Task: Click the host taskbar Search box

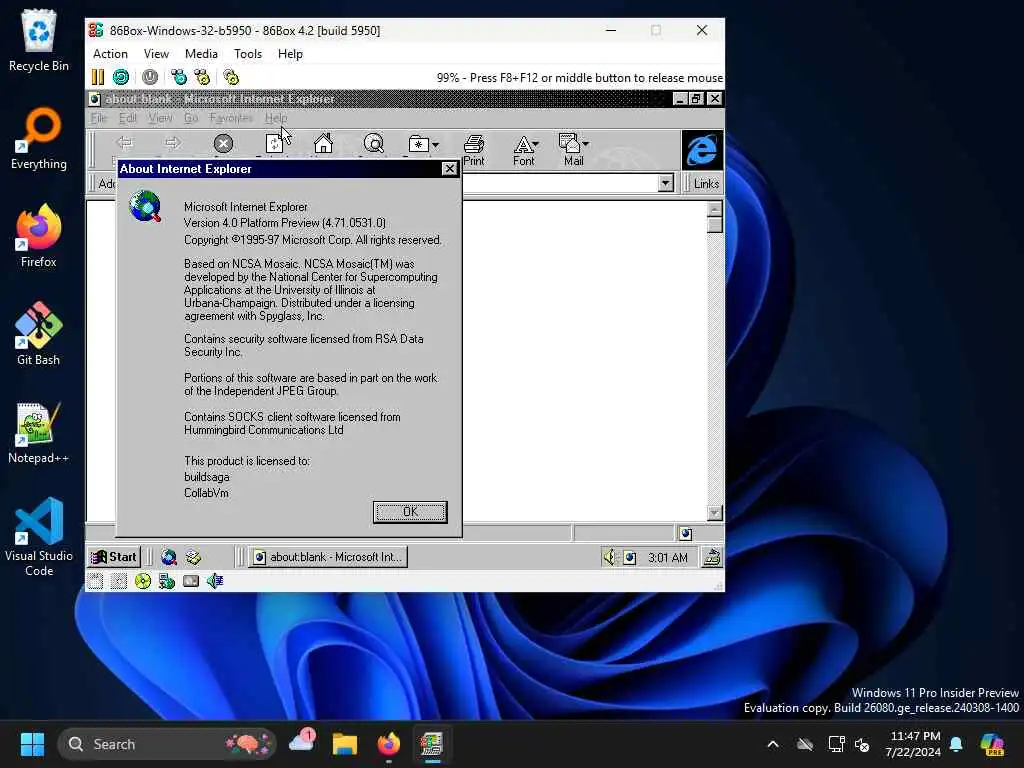Action: (x=167, y=744)
